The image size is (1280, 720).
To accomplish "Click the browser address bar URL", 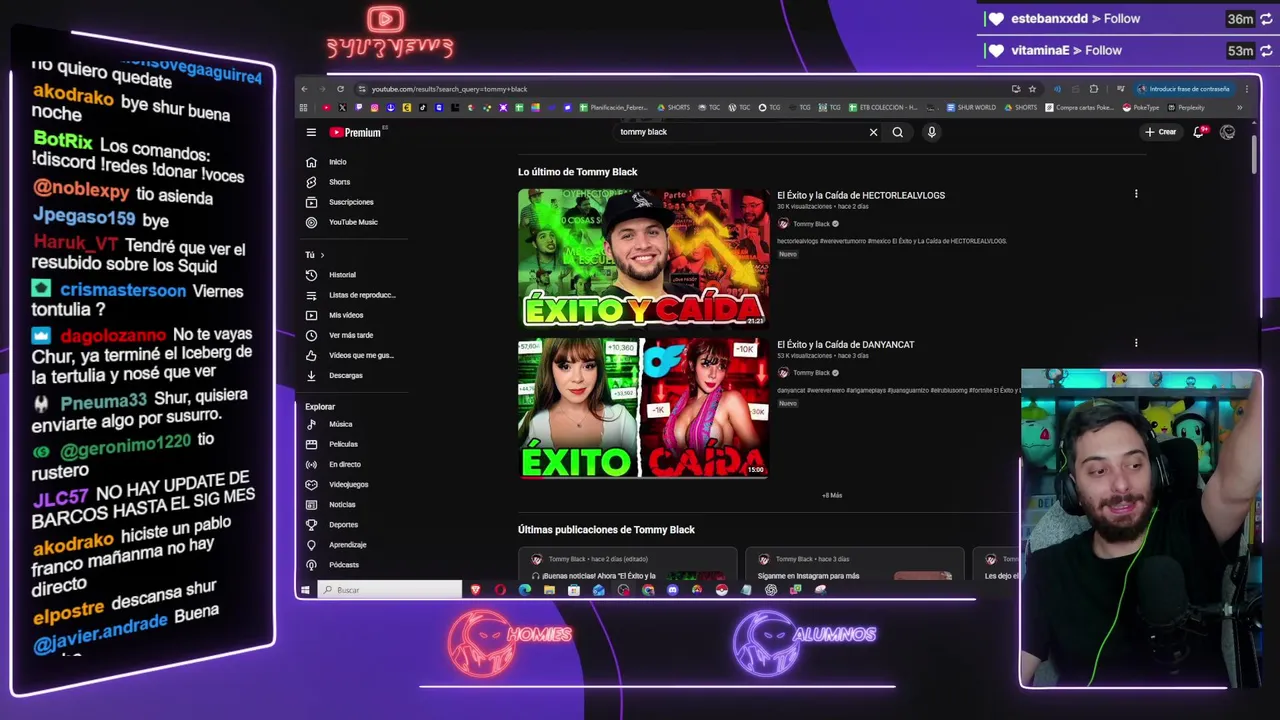I will point(449,89).
